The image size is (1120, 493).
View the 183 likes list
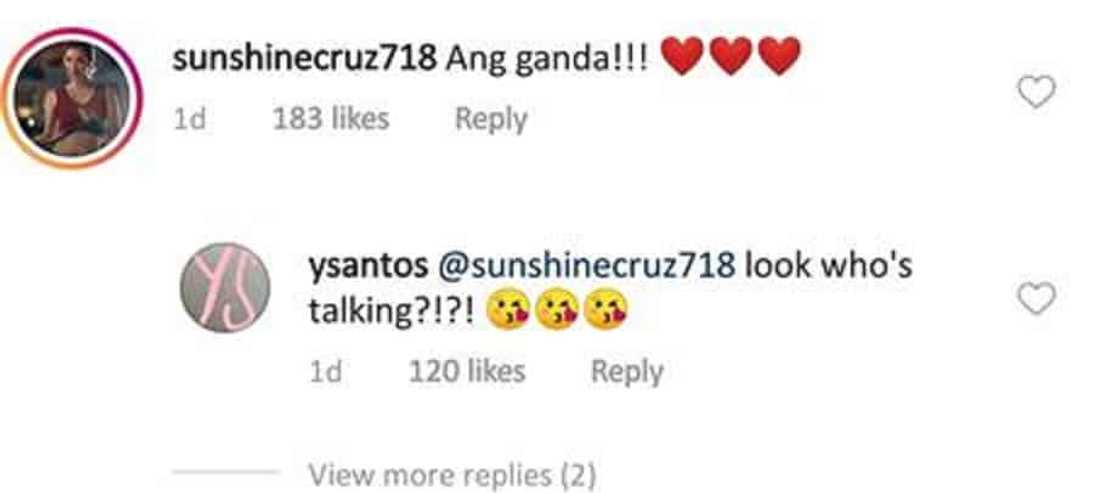(x=331, y=118)
